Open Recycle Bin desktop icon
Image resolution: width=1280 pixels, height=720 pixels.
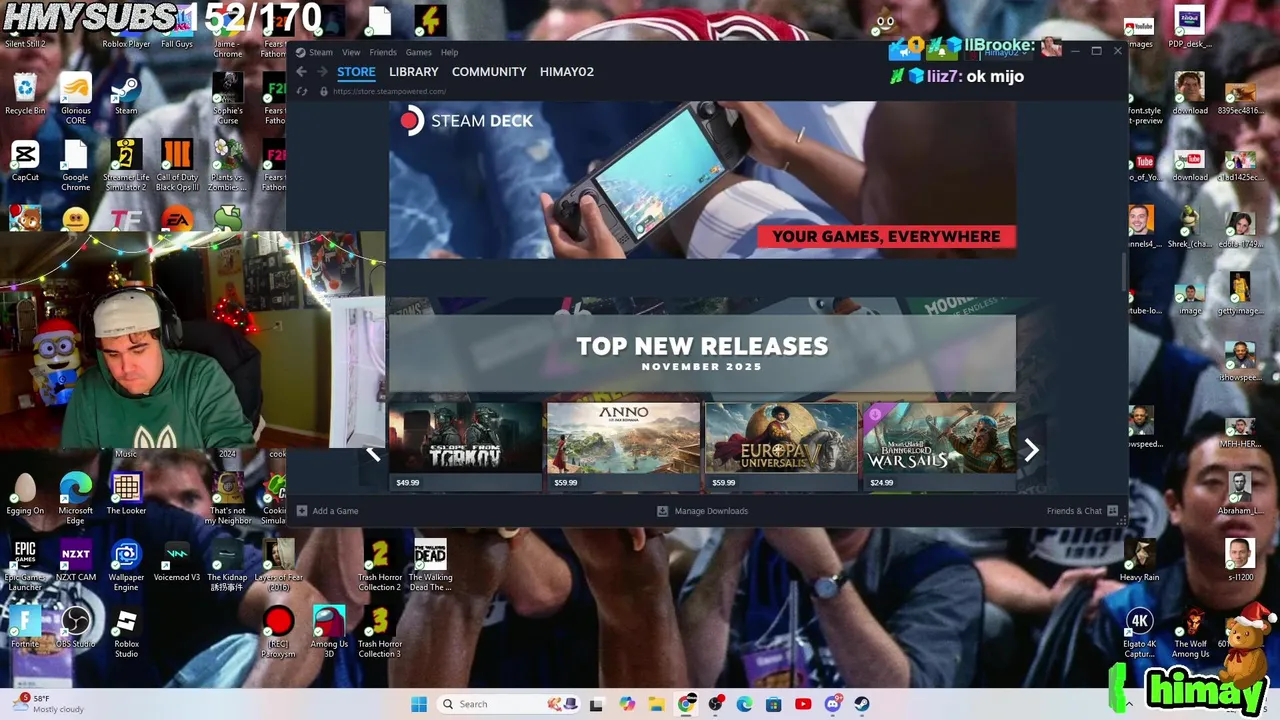pyautogui.click(x=25, y=95)
